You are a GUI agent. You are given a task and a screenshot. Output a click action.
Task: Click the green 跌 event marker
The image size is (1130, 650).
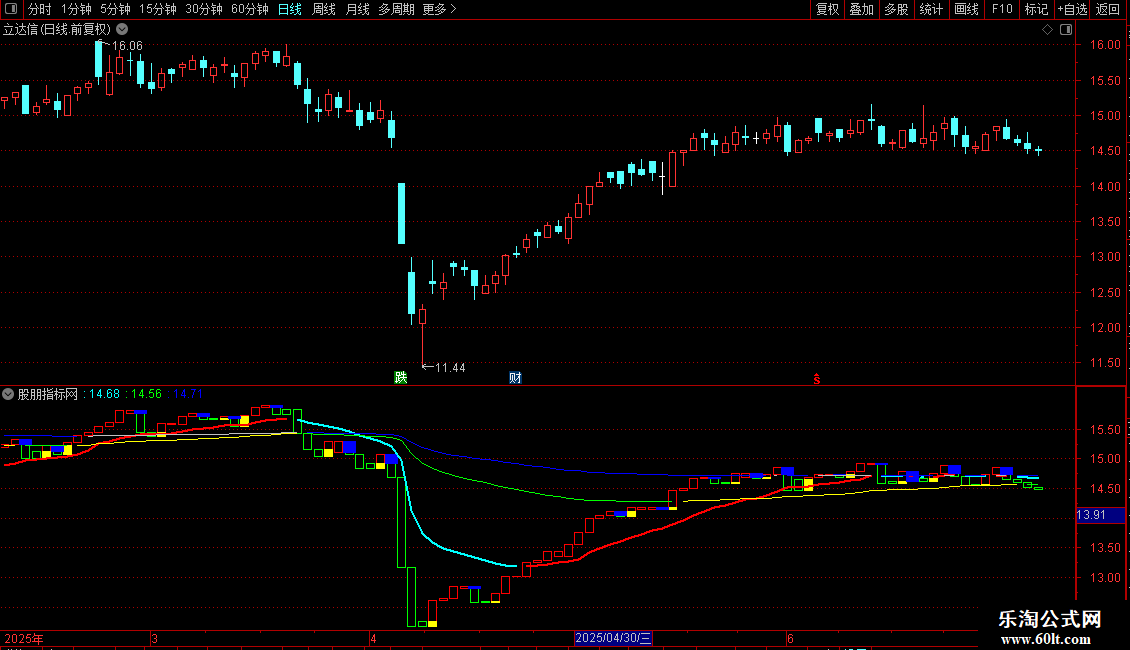coord(401,378)
